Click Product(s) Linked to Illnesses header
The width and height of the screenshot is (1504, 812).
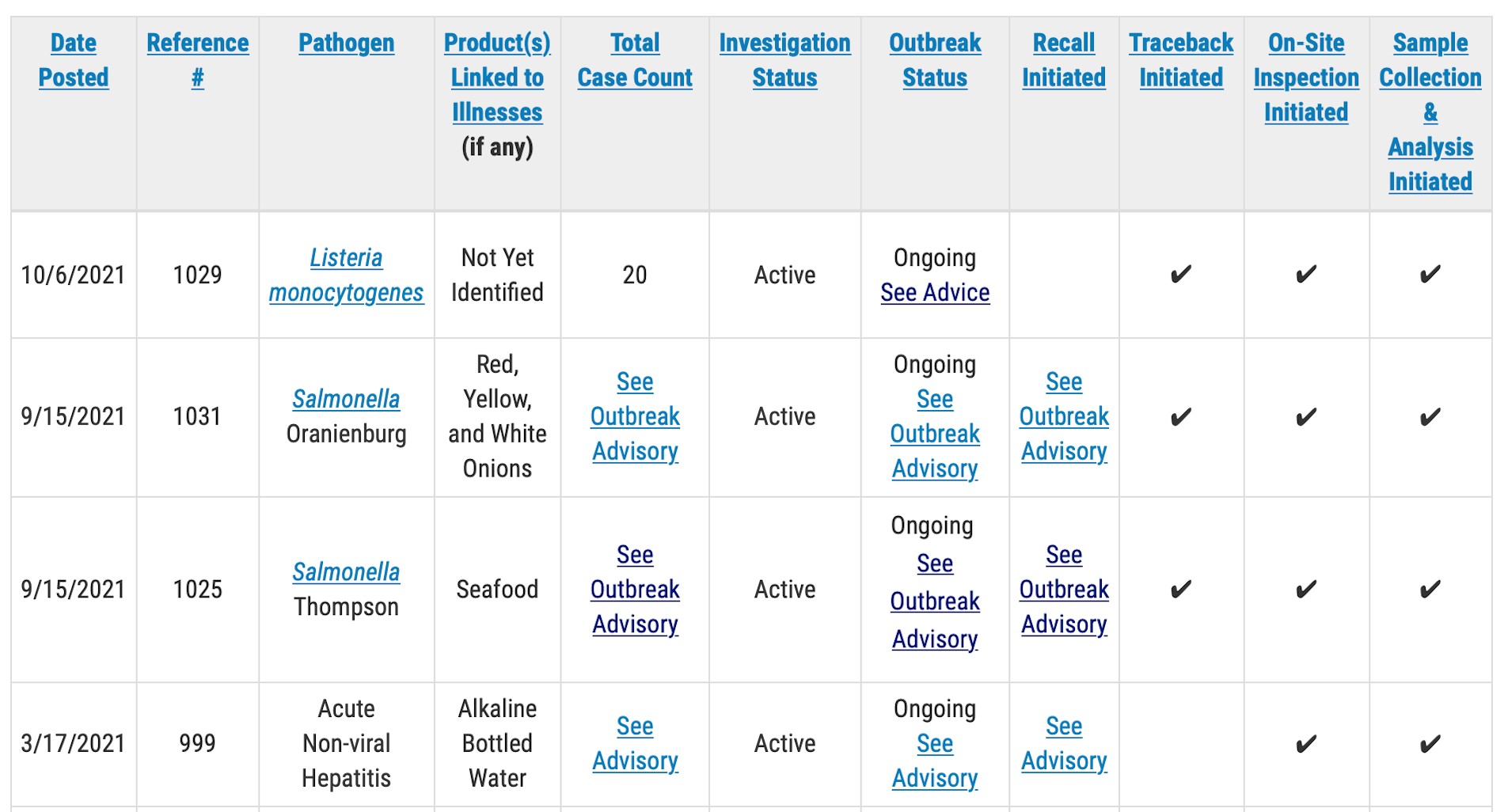(x=497, y=78)
